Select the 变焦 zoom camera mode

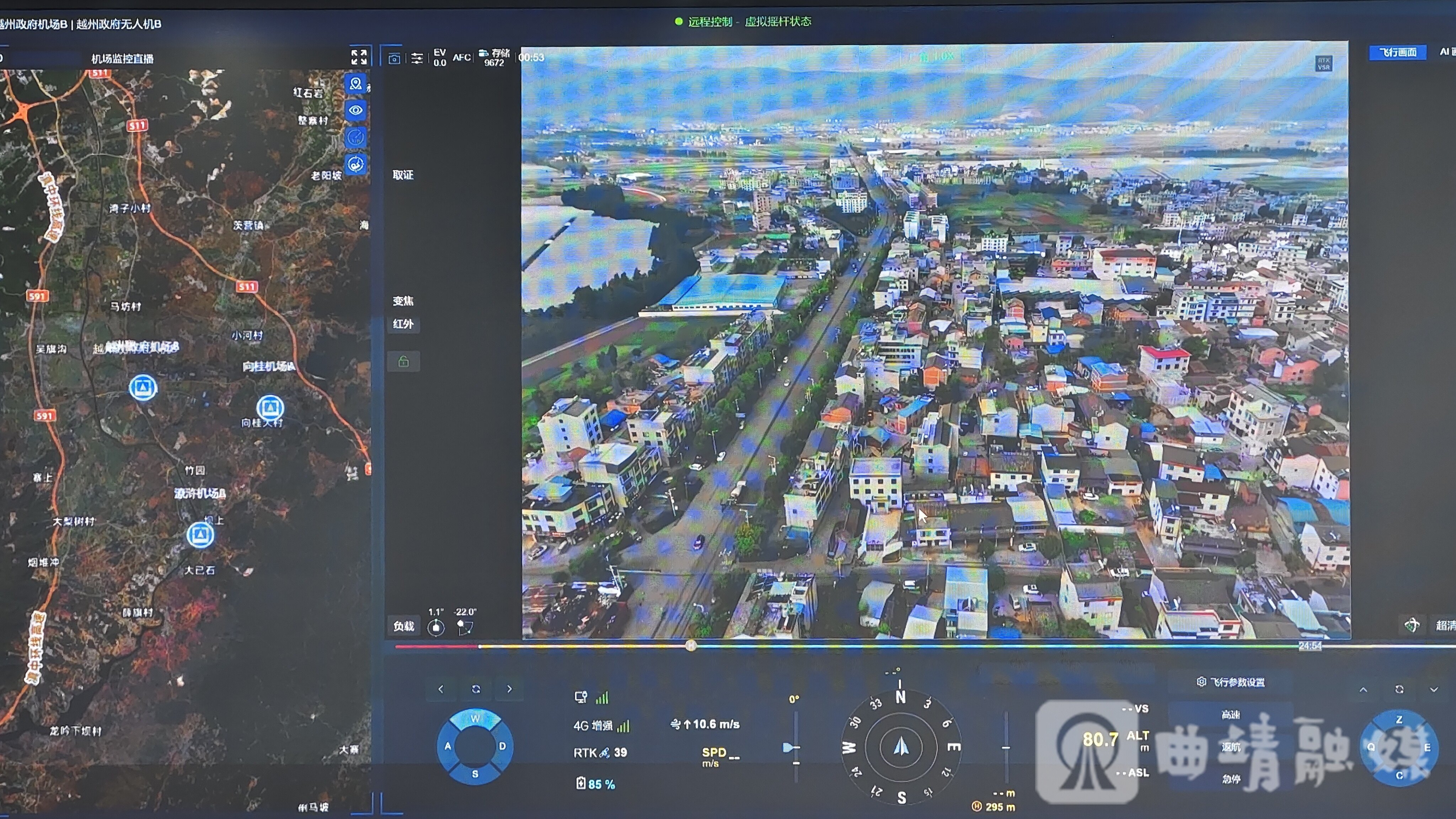(x=403, y=301)
